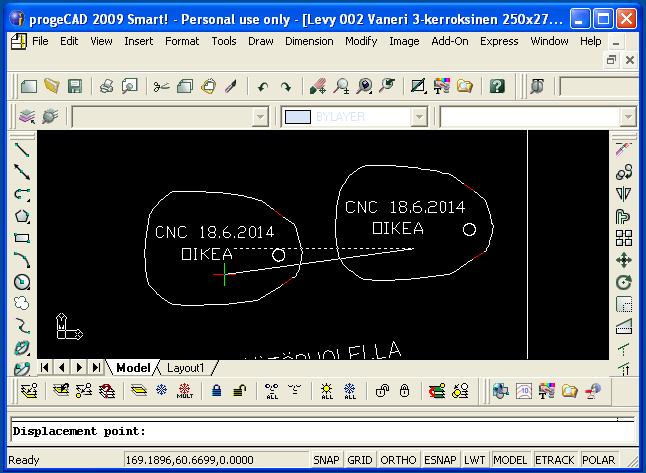Open Help with the question mark icon
This screenshot has height=473, width=646.
(497, 87)
